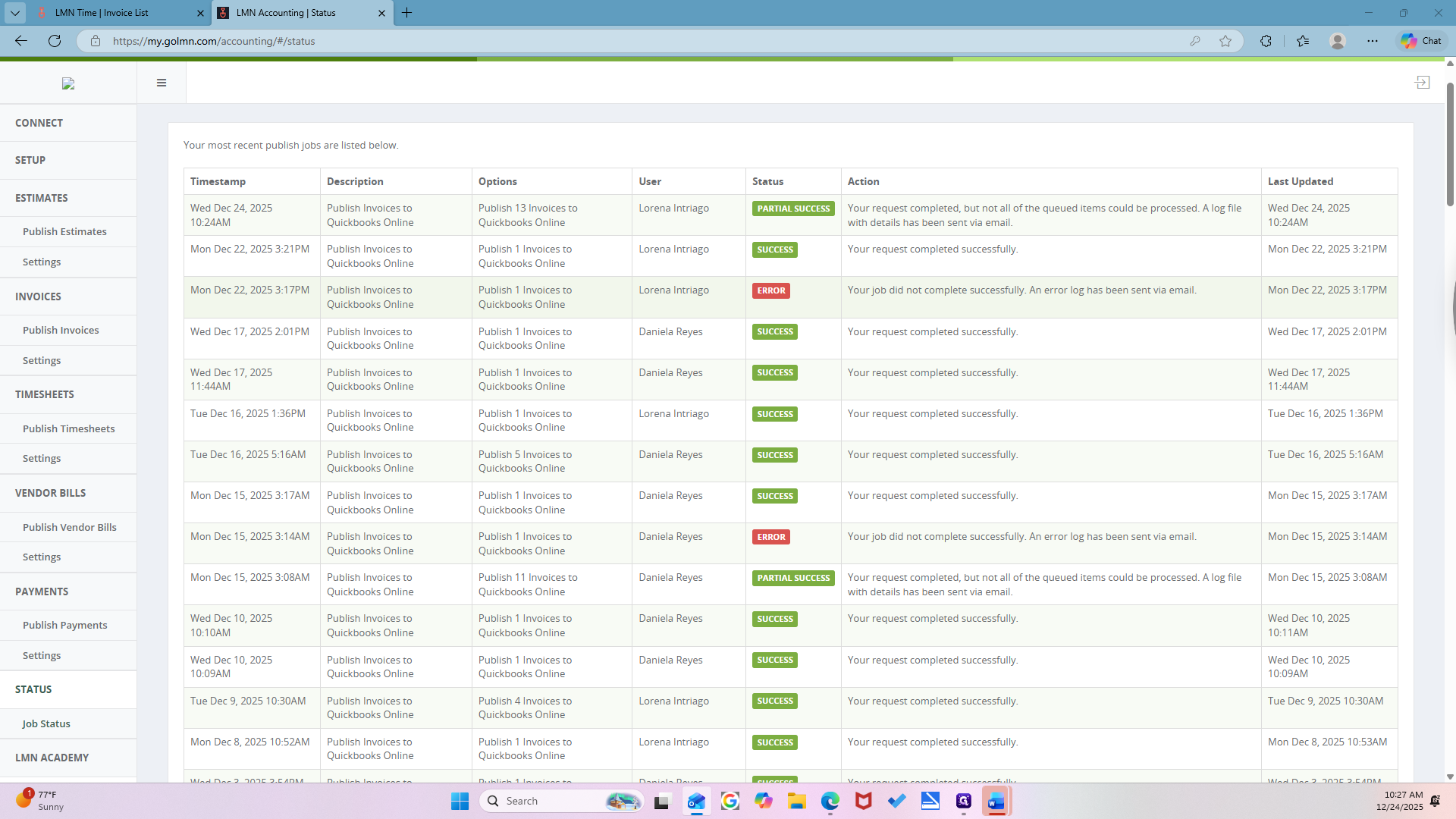Open McAfee shield app from taskbar
Image resolution: width=1456 pixels, height=819 pixels.
point(864,801)
